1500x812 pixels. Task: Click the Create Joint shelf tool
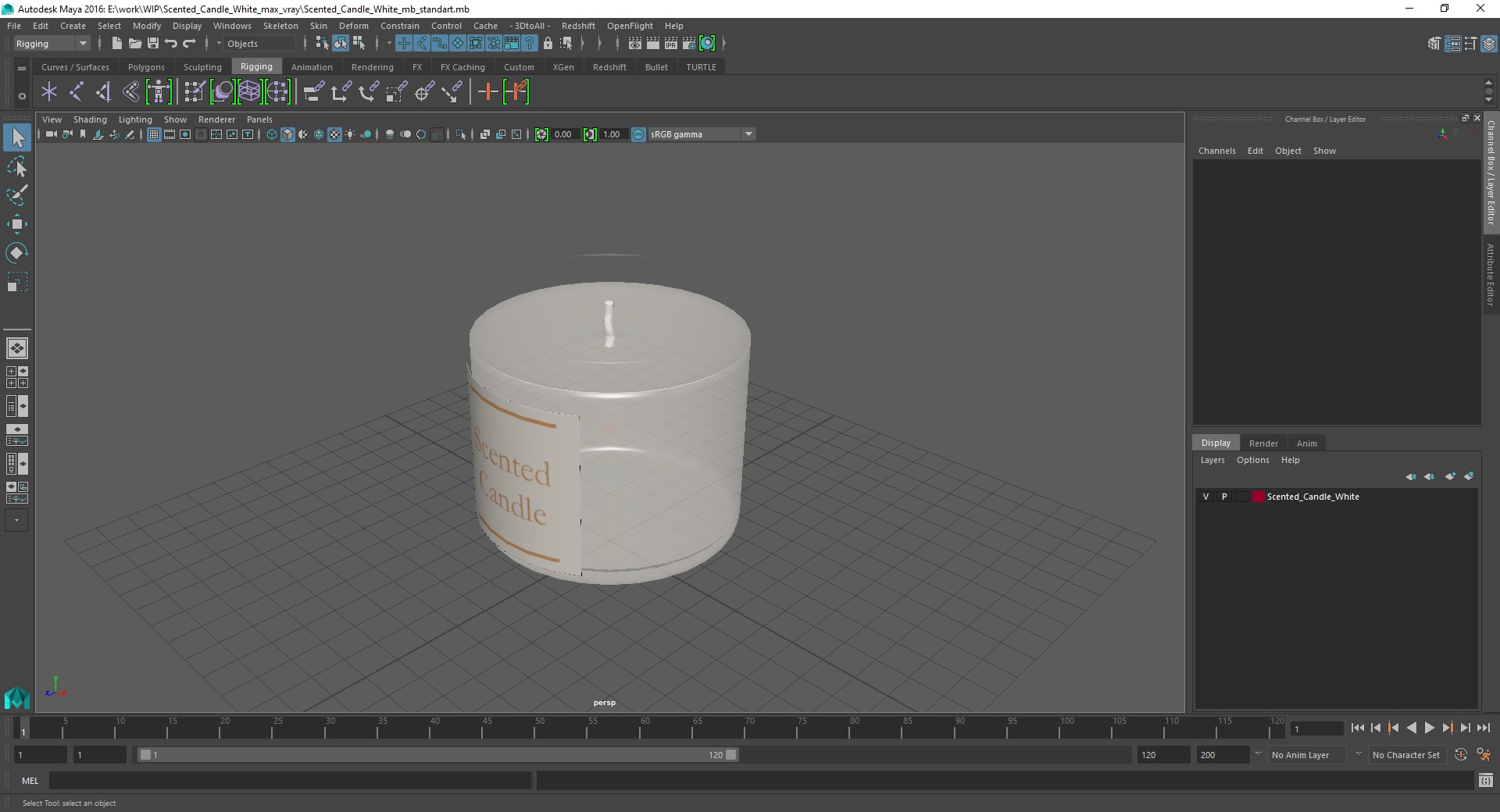[77, 92]
